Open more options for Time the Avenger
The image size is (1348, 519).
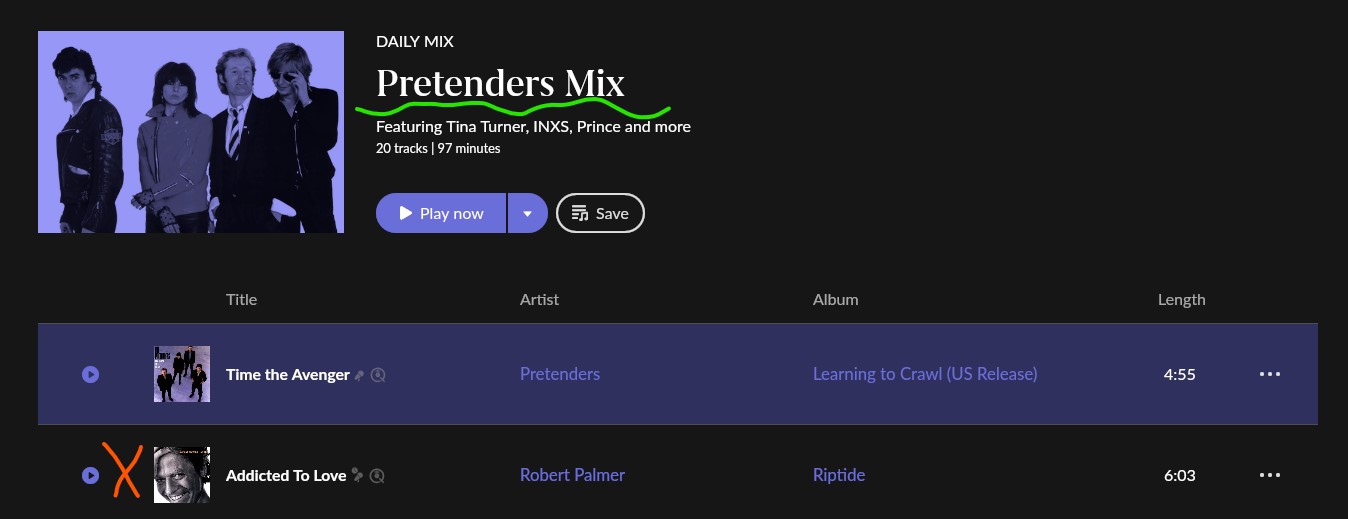pos(1270,374)
